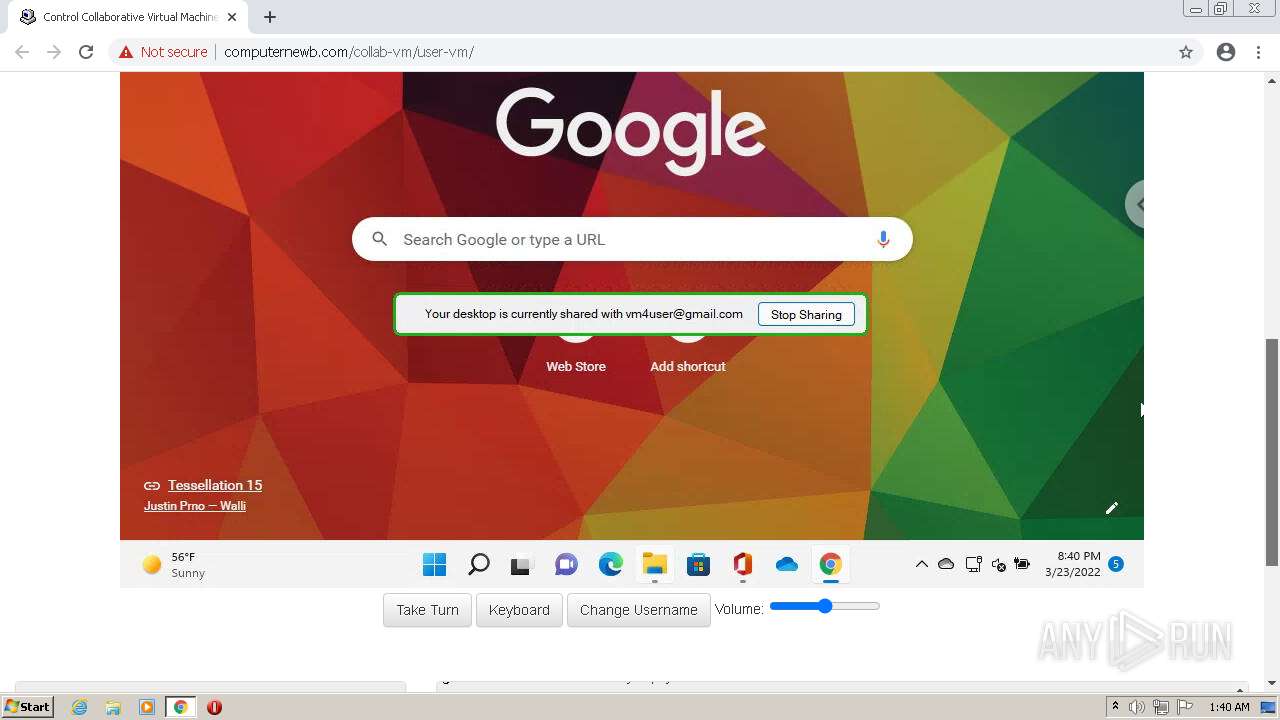Image resolution: width=1280 pixels, height=720 pixels.
Task: Click the Windows 11 Start icon in VM
Action: tap(434, 565)
